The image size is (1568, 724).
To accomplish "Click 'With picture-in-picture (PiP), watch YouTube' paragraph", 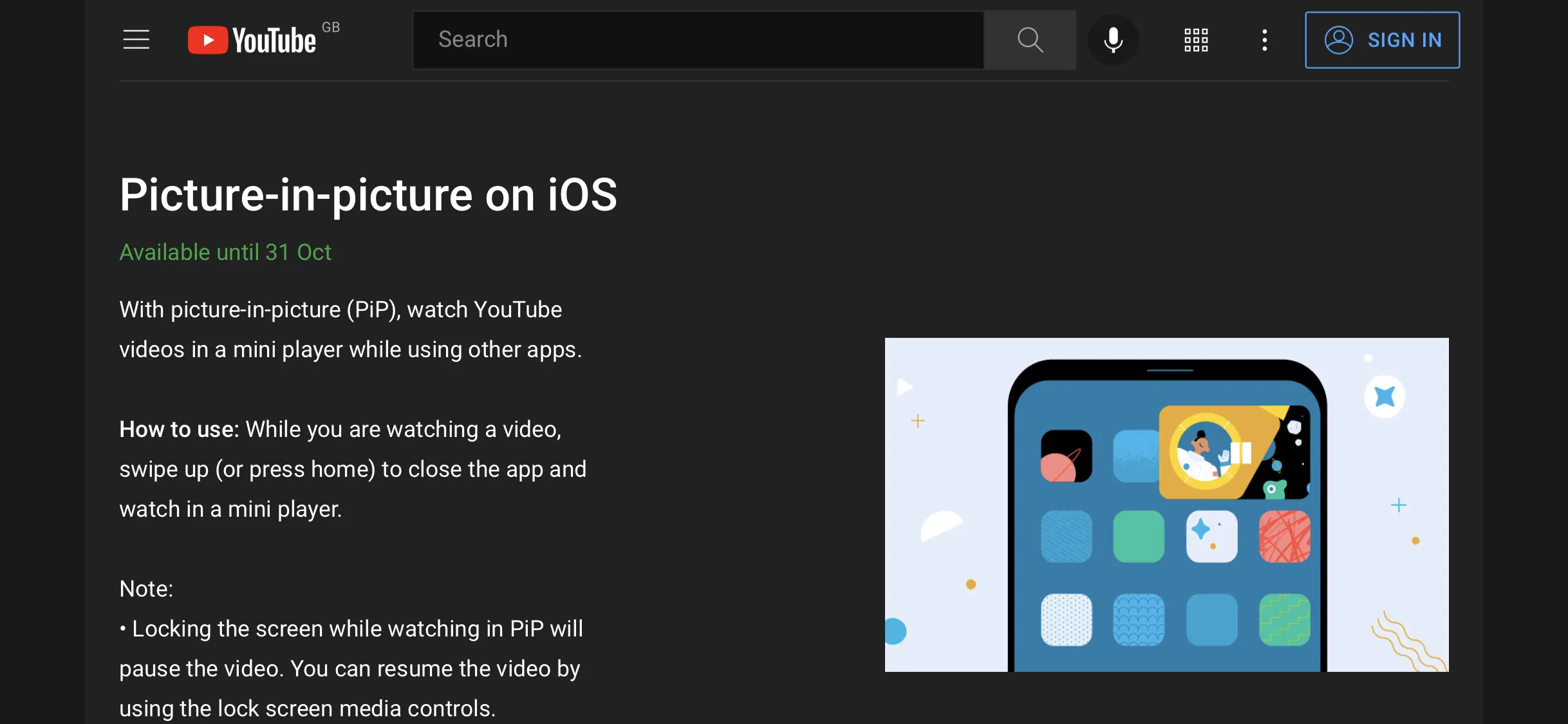I will point(351,330).
